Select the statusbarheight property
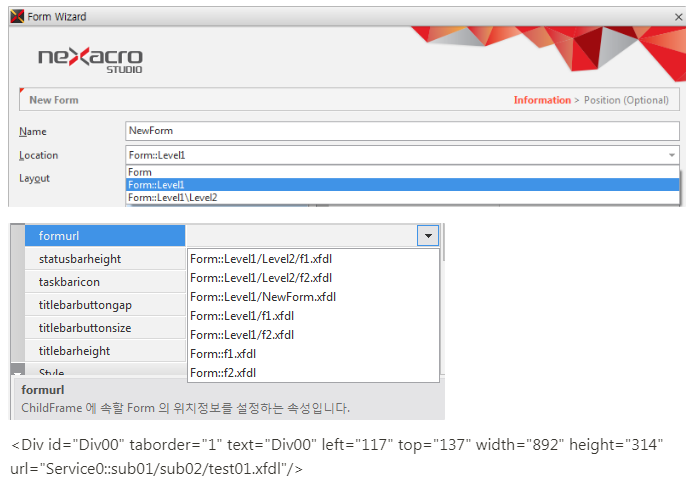The image size is (694, 478). 104,259
